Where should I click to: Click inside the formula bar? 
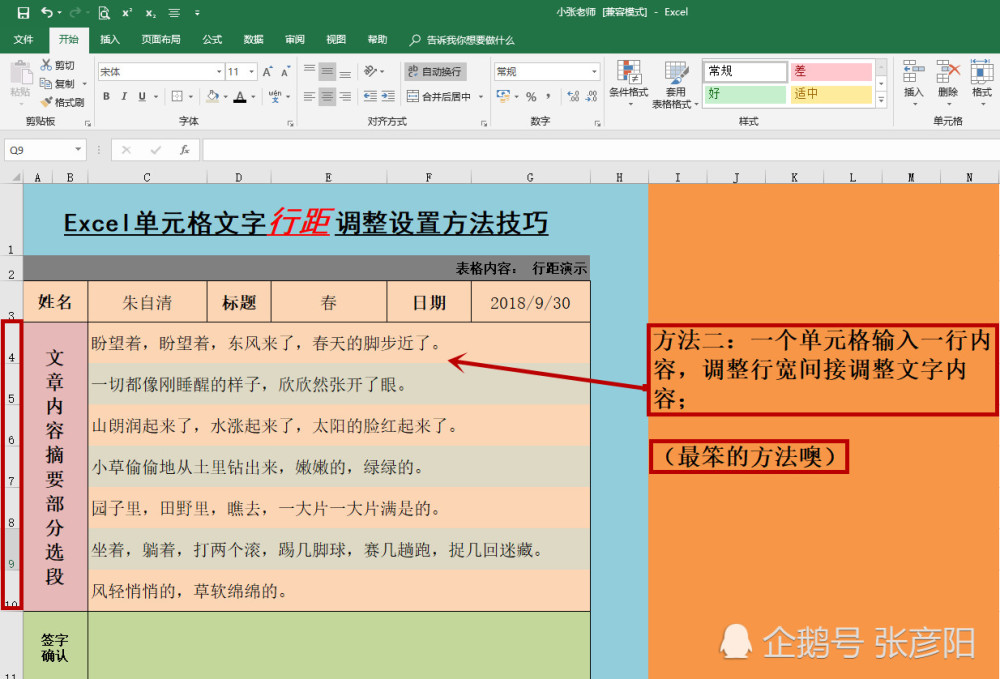[x=599, y=150]
